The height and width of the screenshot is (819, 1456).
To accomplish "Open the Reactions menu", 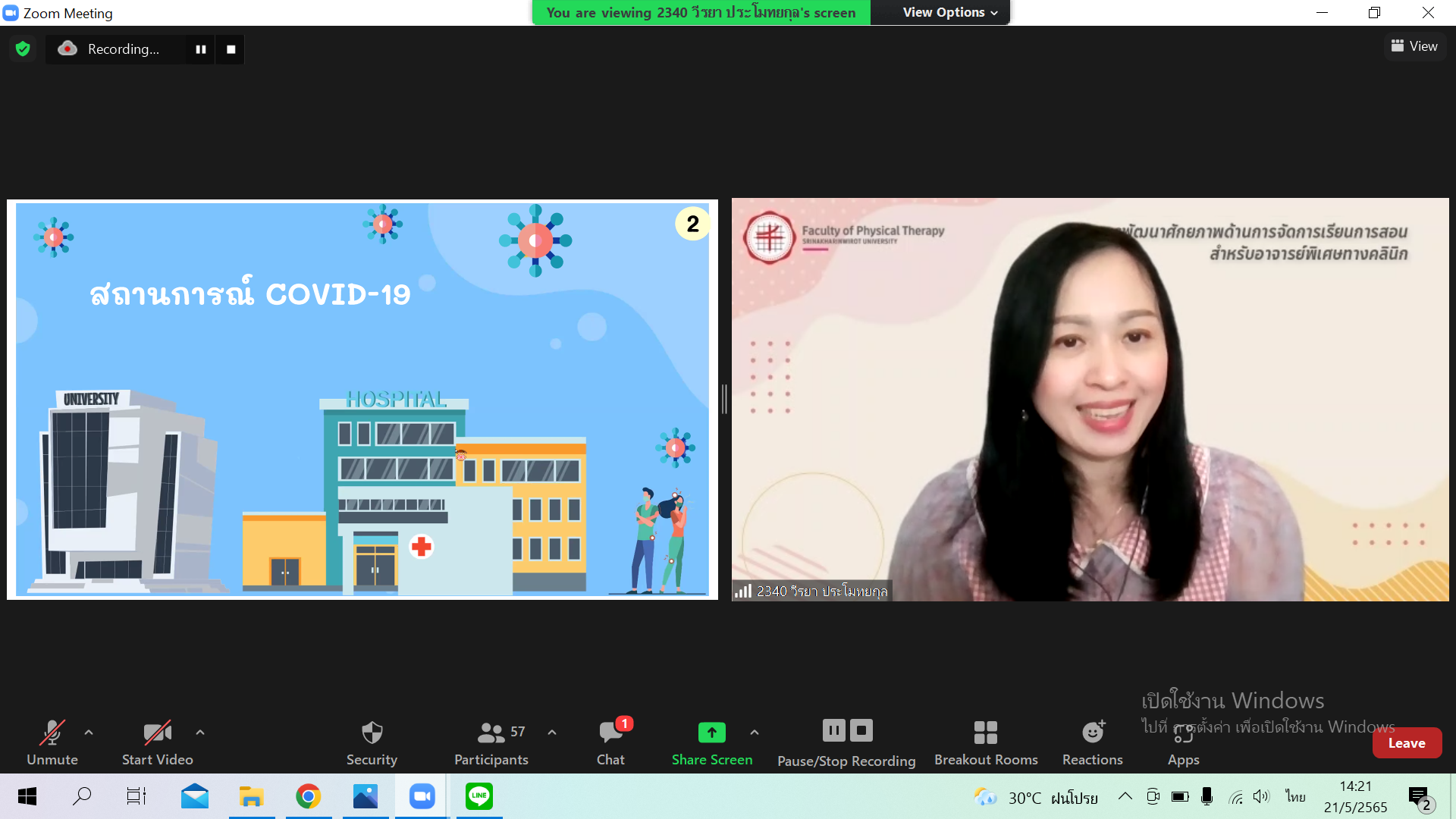I will click(1092, 742).
